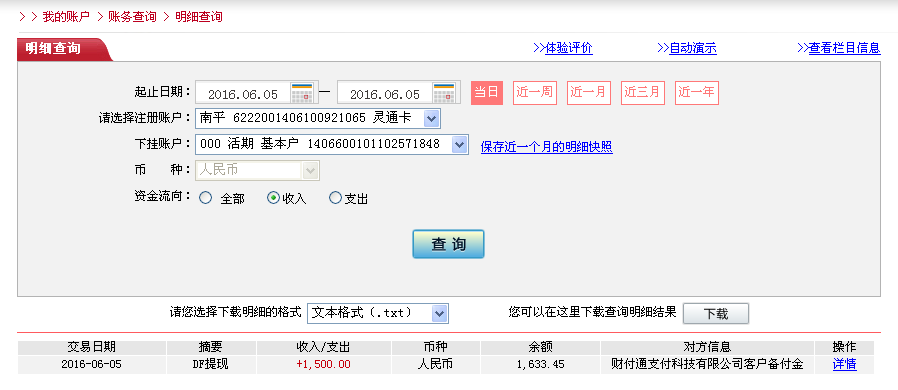Viewport: 898px width, 390px height.
Task: Set the range to 近三月
Action: pos(643,93)
